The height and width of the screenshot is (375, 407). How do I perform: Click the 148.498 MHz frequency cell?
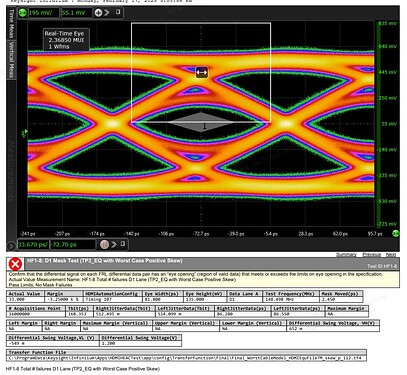tap(290, 299)
